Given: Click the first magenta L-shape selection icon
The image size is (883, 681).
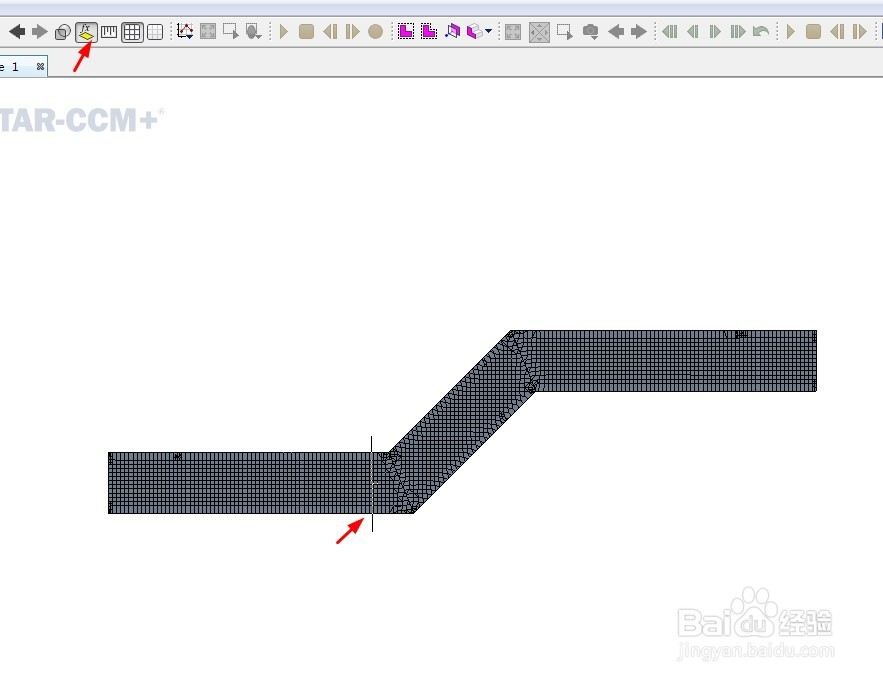Looking at the screenshot, I should (406, 31).
